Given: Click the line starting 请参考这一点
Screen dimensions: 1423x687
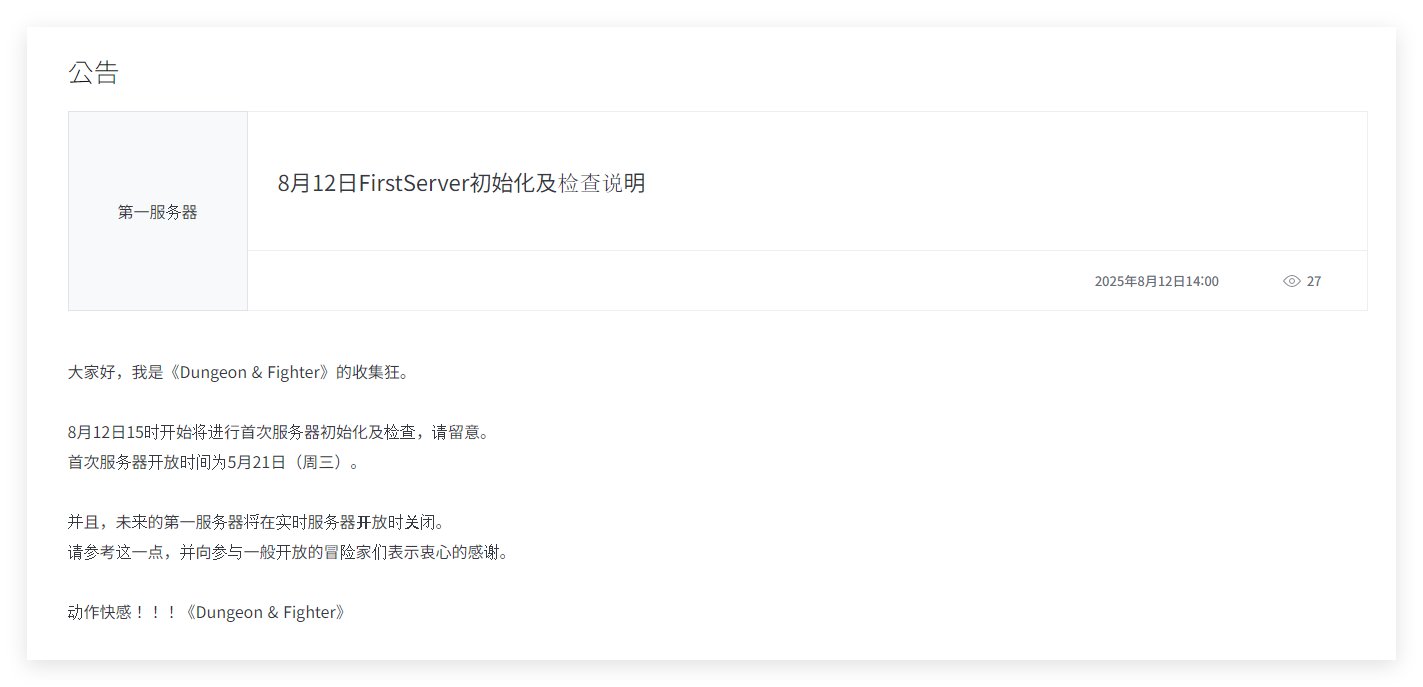Looking at the screenshot, I should coord(288,552).
